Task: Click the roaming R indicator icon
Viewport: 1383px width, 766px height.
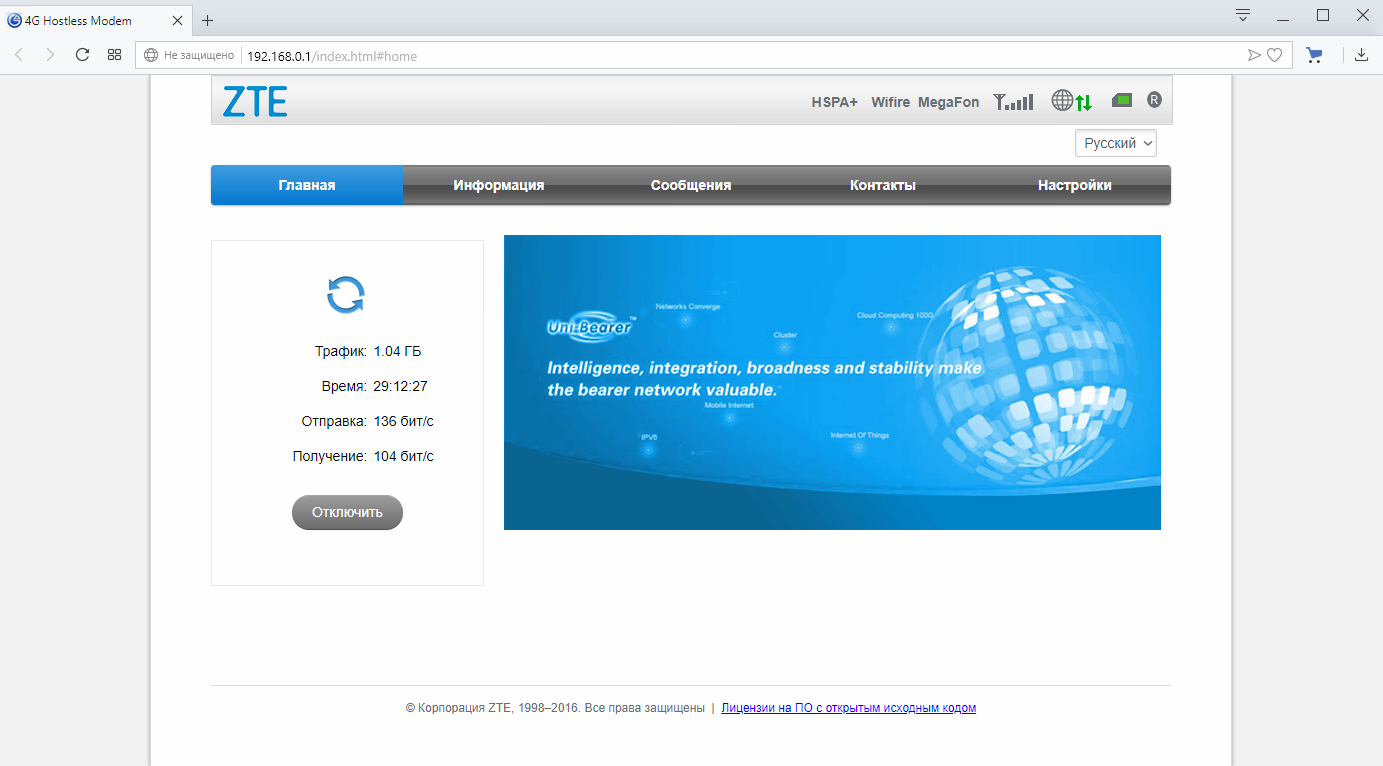Action: [x=1154, y=100]
